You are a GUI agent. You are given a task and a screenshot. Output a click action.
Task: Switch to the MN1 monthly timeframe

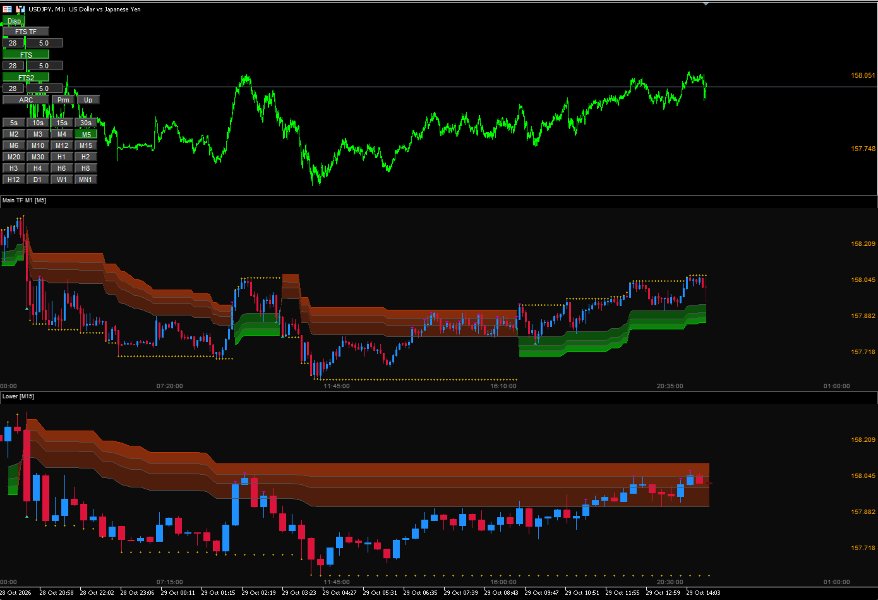86,180
